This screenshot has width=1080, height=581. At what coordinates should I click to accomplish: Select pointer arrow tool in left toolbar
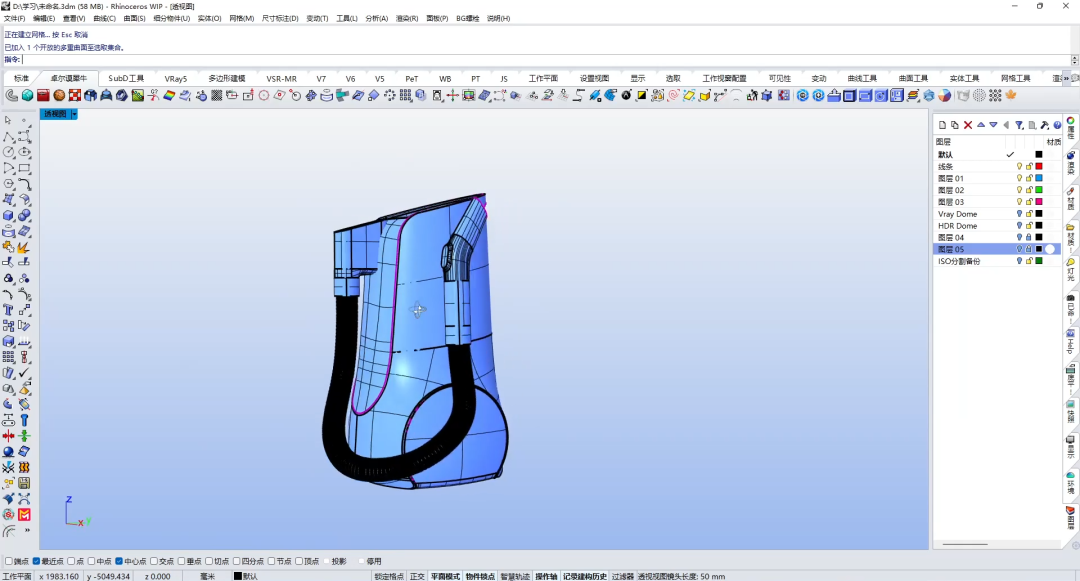pos(8,120)
